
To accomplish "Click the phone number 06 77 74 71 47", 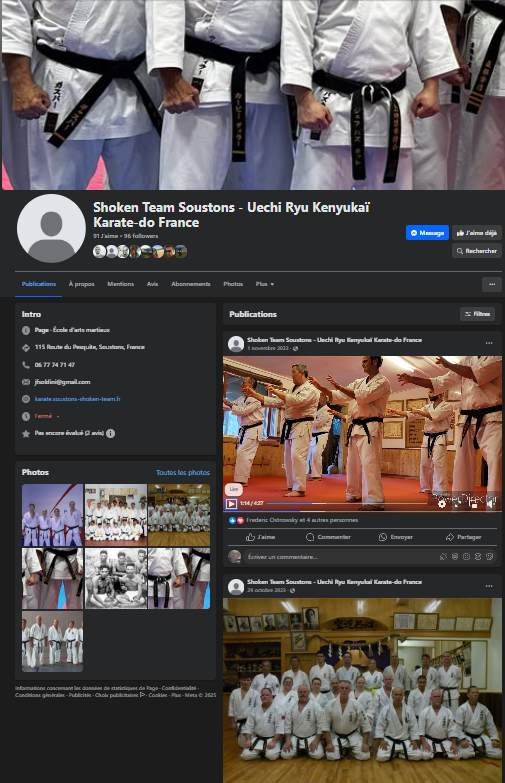I will [x=54, y=365].
